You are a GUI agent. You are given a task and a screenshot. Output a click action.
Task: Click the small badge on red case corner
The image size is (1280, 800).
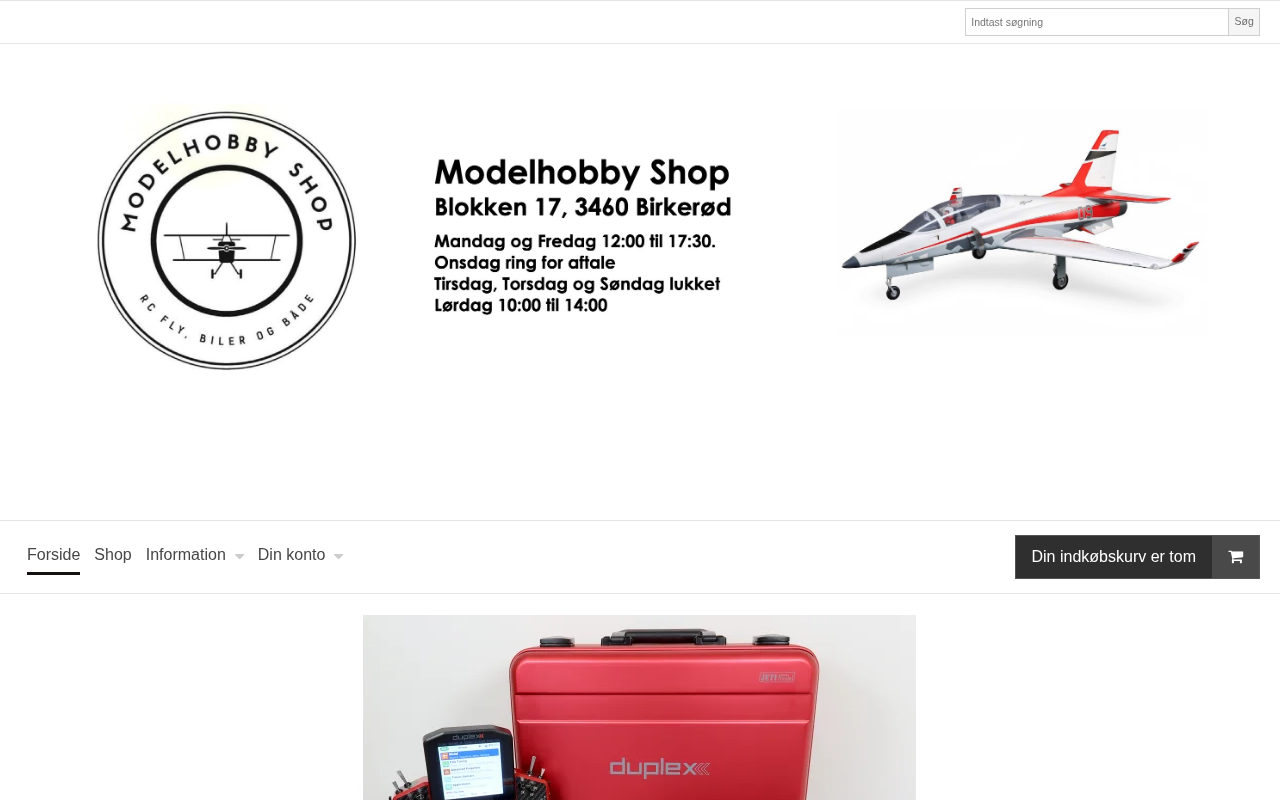[776, 677]
